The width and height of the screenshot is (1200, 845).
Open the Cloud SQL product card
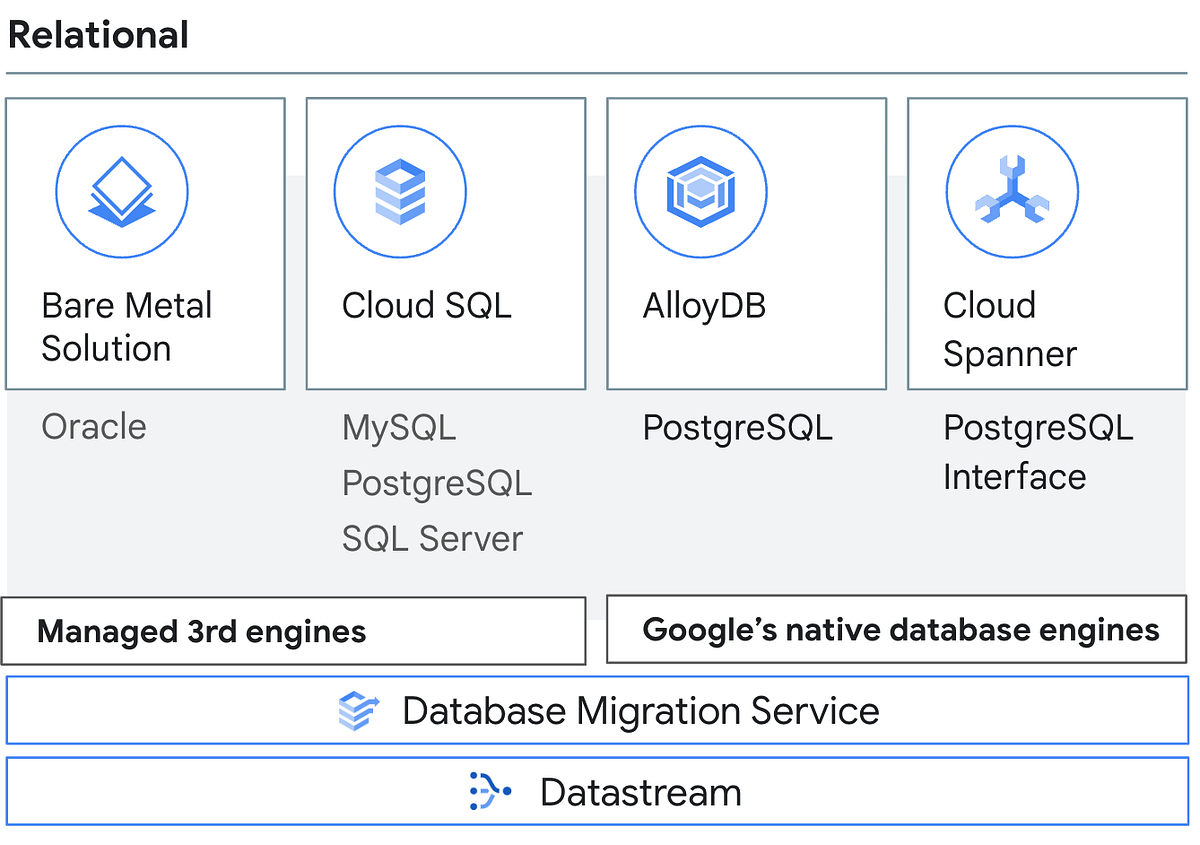pyautogui.click(x=445, y=243)
